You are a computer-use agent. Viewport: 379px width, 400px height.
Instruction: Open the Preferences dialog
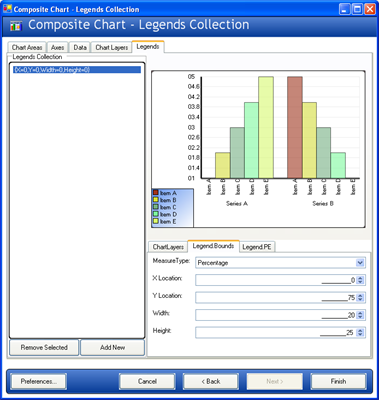39,381
